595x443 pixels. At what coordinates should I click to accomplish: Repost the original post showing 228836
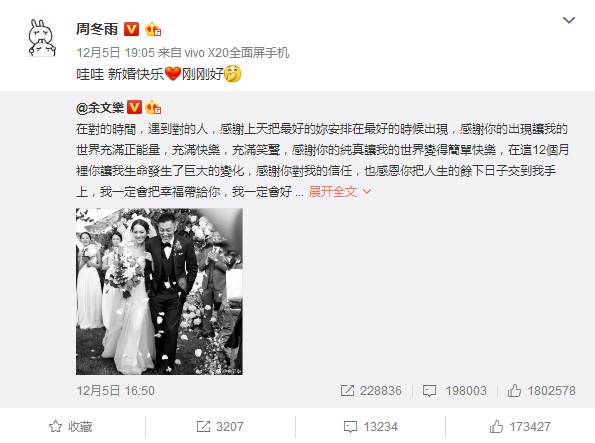point(371,391)
